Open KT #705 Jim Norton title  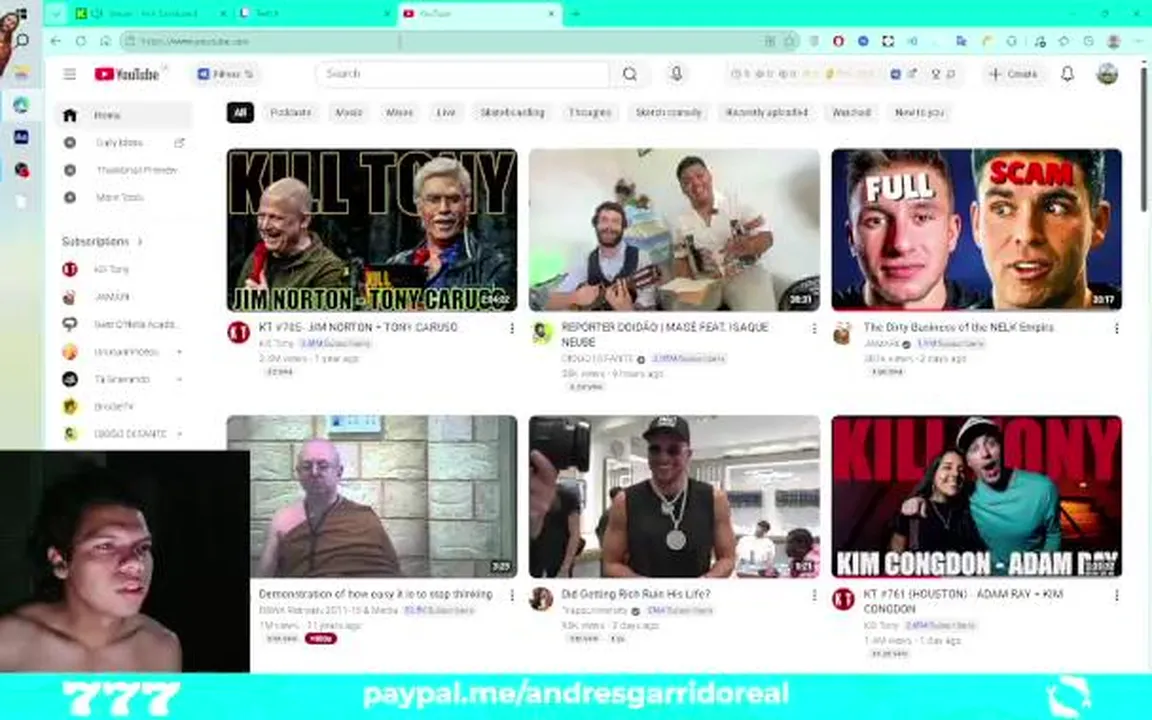[359, 327]
